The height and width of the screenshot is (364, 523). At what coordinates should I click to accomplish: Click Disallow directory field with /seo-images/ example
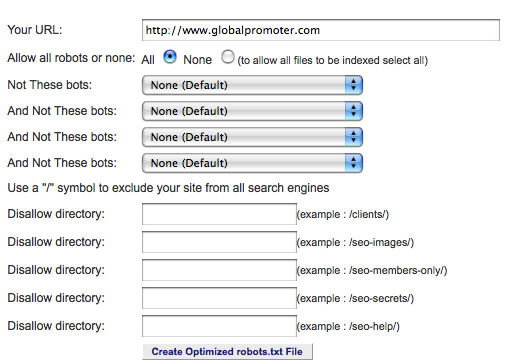point(219,242)
